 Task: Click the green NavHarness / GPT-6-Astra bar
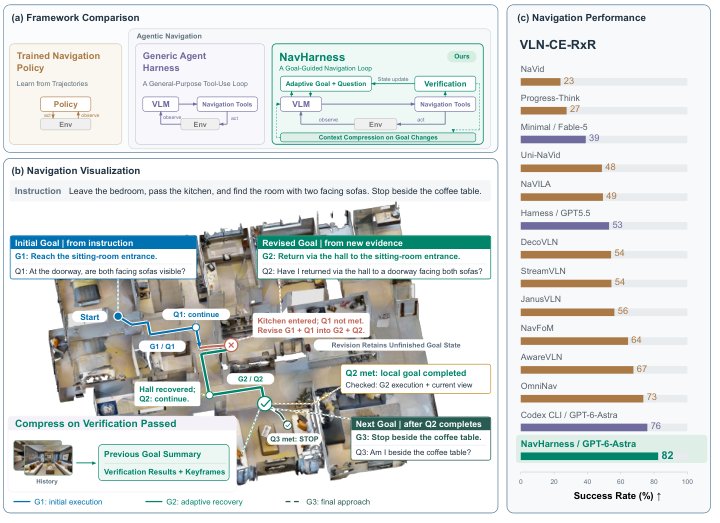pyautogui.click(x=589, y=456)
